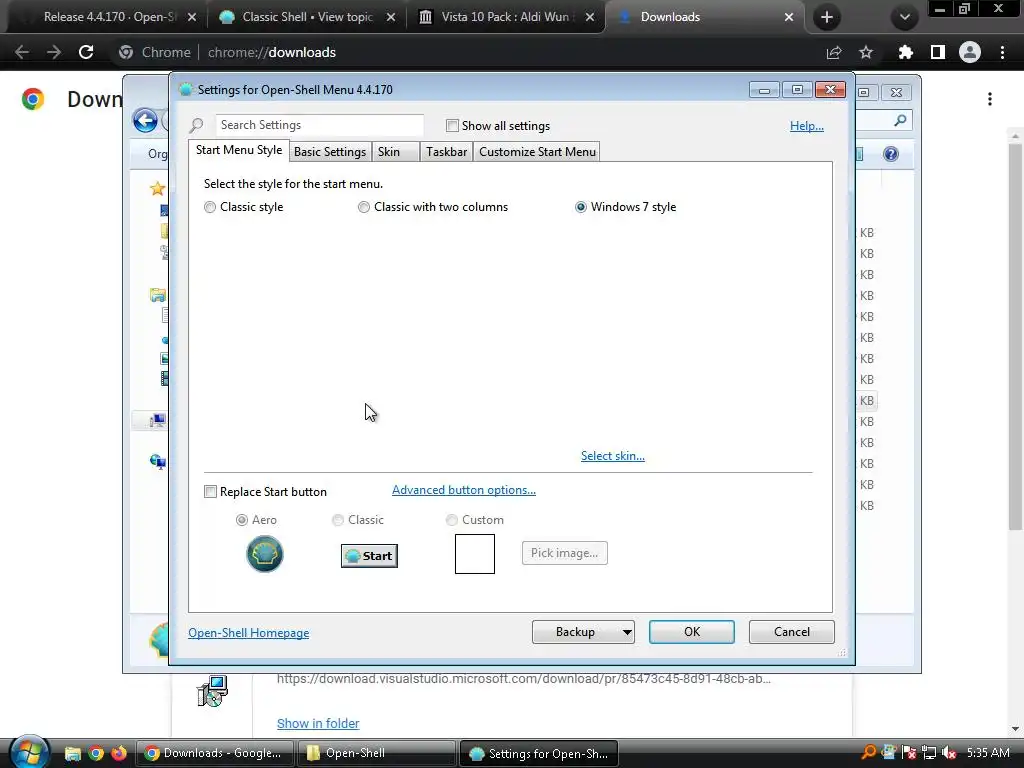This screenshot has width=1024, height=768.
Task: Toggle the Chrome side panel icon
Action: pos(938,52)
